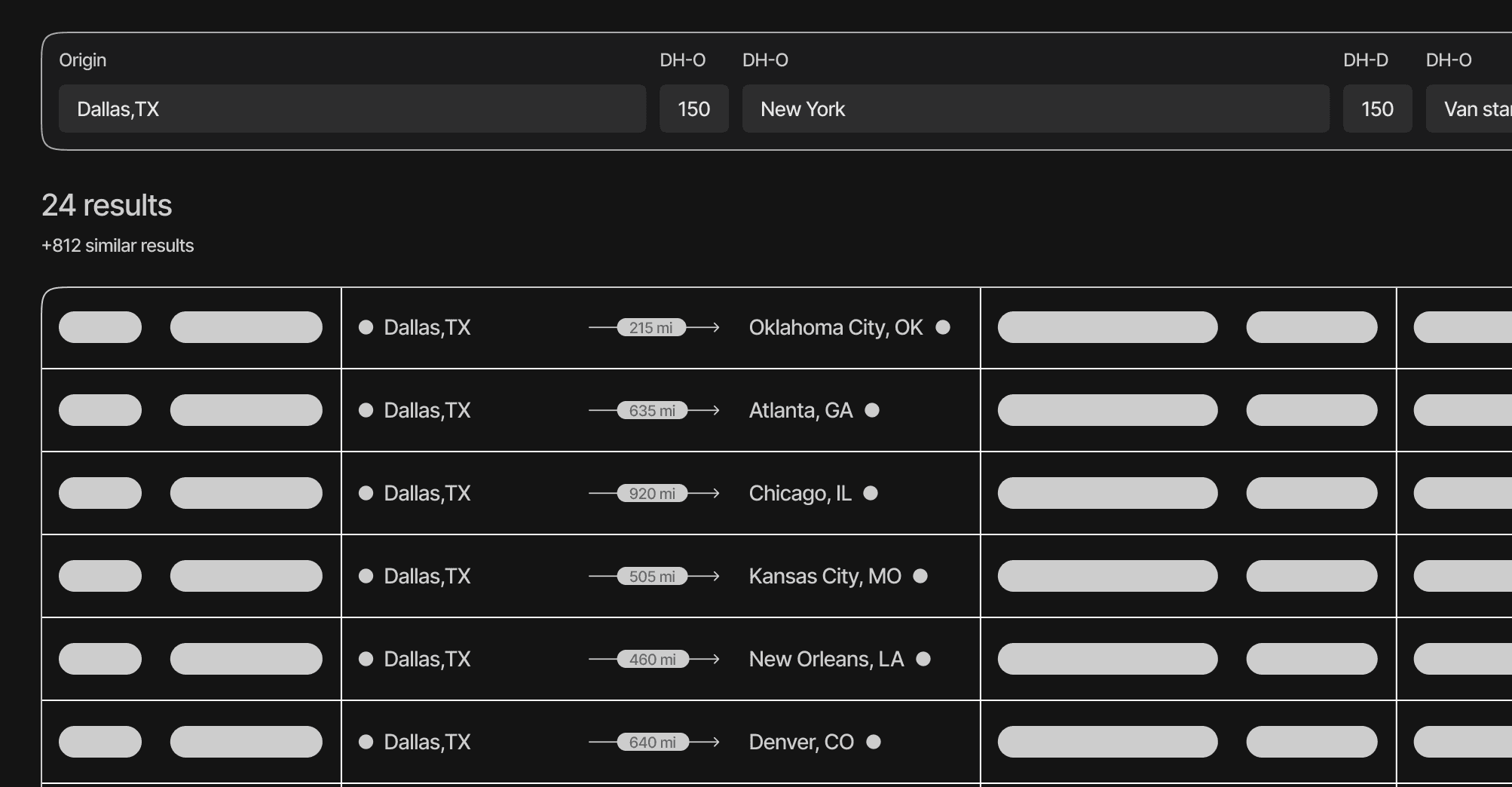Viewport: 1512px width, 787px height.
Task: Click the DH-D field showing 150
Action: coord(1377,109)
